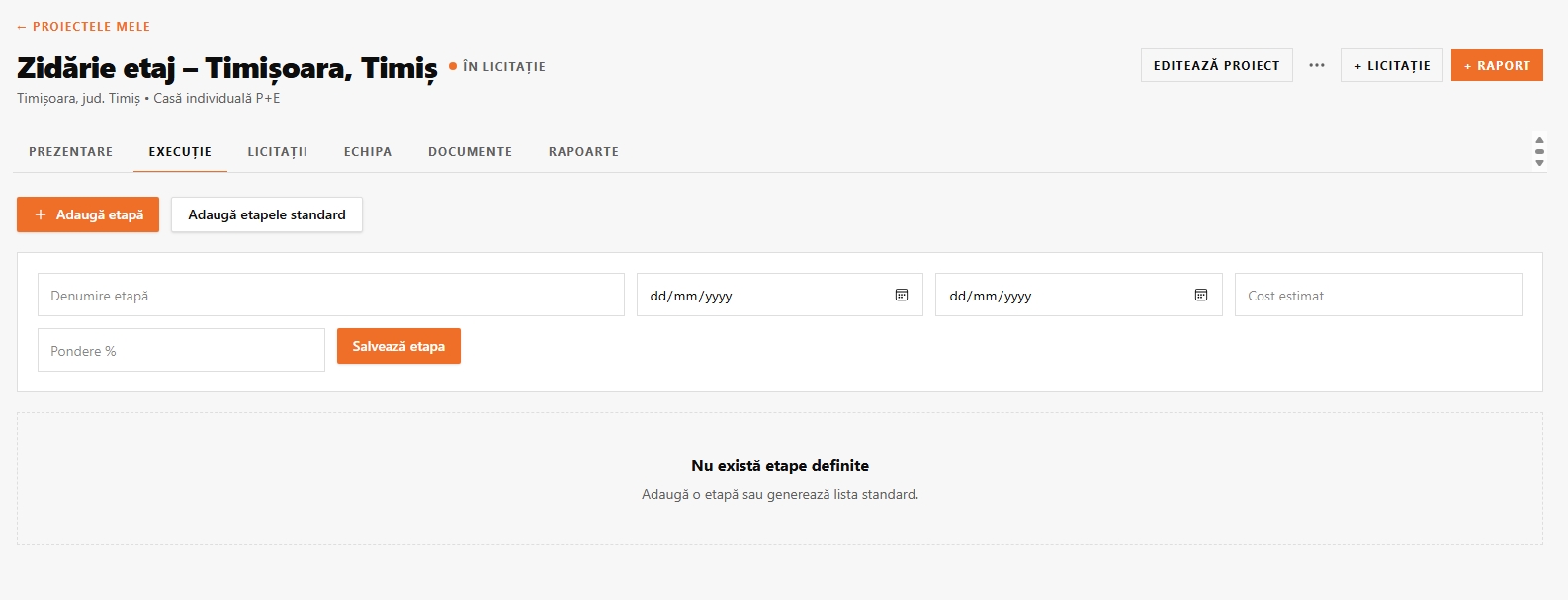
Task: Open end date calendar picker icon
Action: (1201, 295)
